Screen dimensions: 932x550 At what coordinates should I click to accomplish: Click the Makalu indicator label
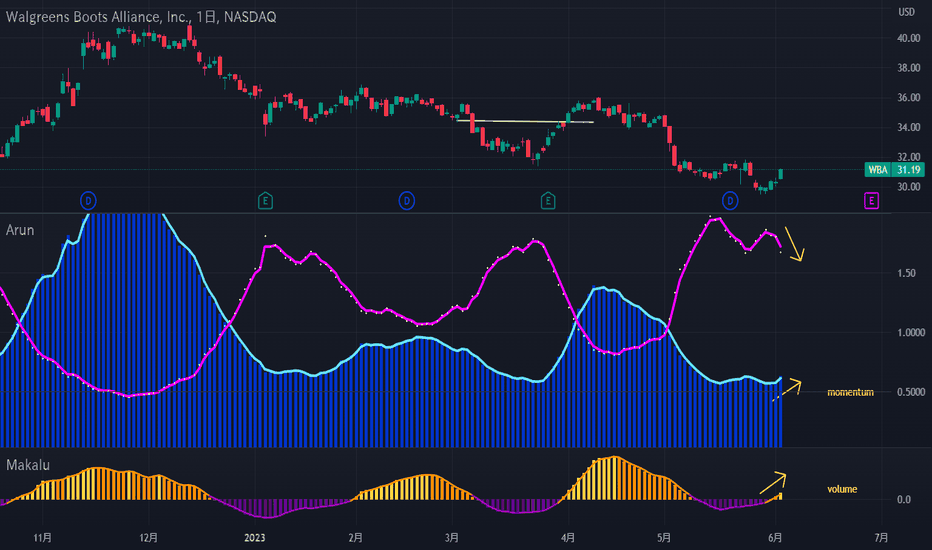point(28,465)
